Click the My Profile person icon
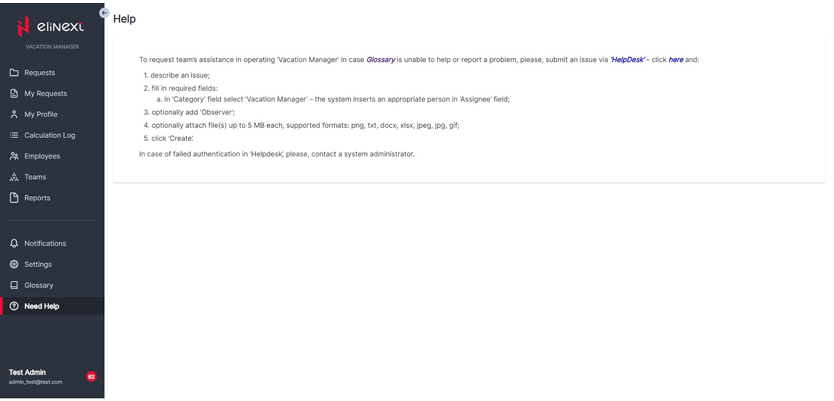The image size is (834, 401). pos(14,114)
